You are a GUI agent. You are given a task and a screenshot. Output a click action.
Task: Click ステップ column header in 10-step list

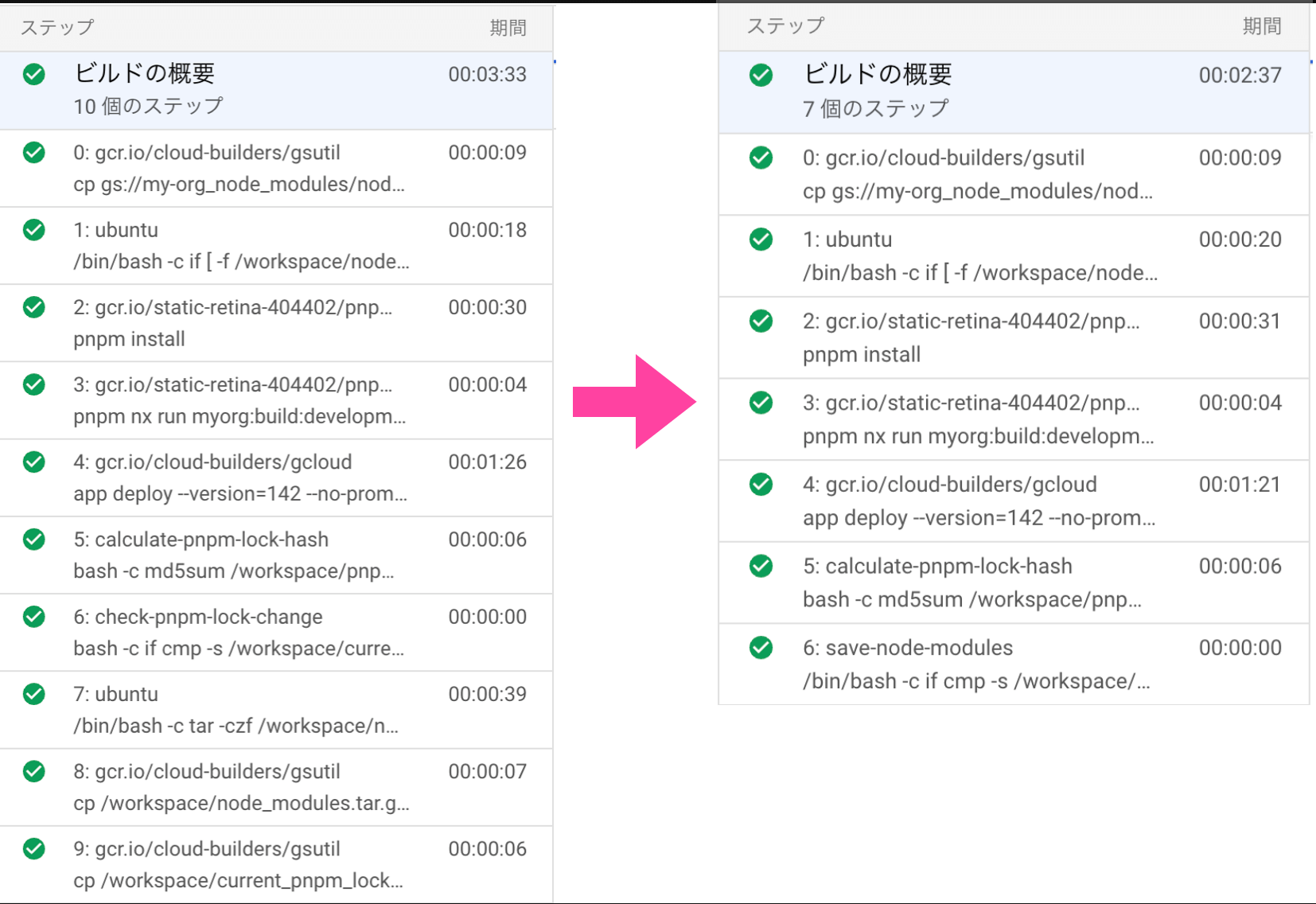57,27
